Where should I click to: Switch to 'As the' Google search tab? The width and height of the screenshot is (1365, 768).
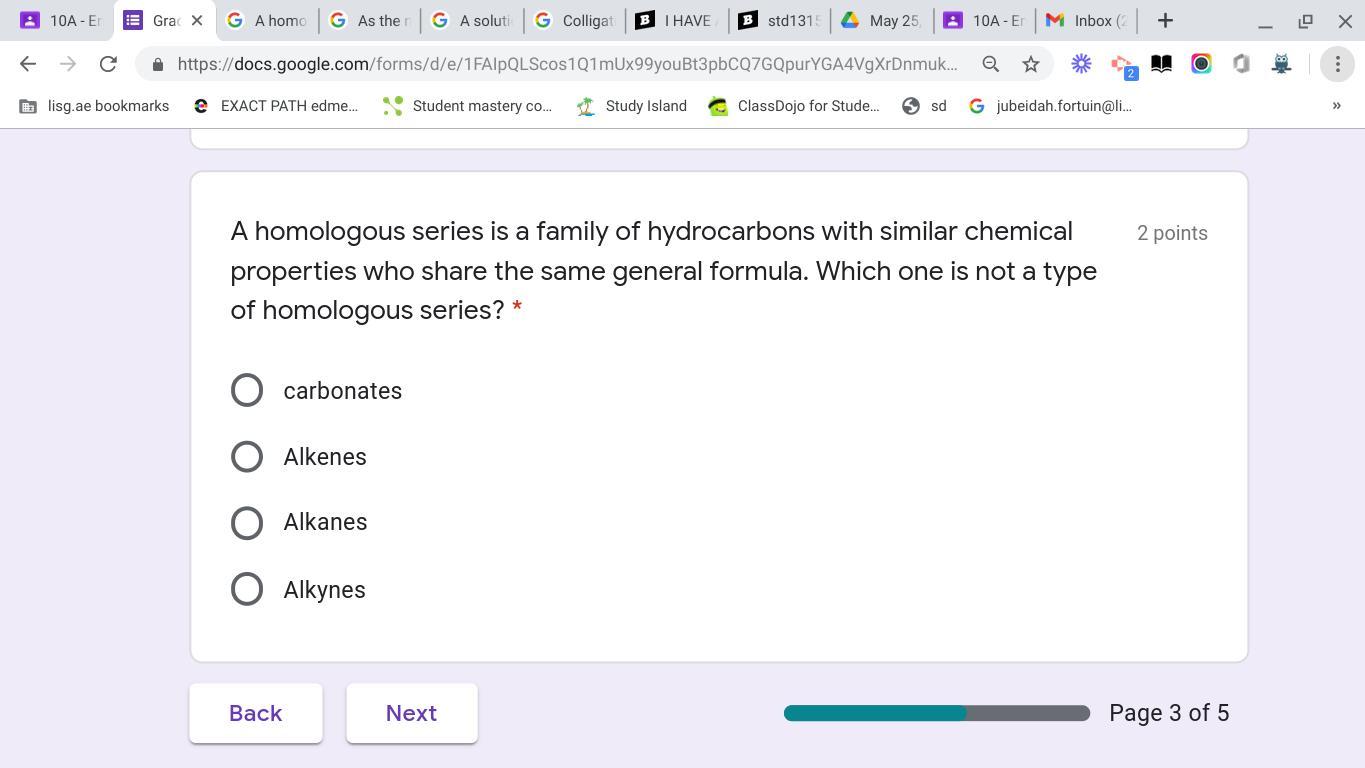(369, 21)
